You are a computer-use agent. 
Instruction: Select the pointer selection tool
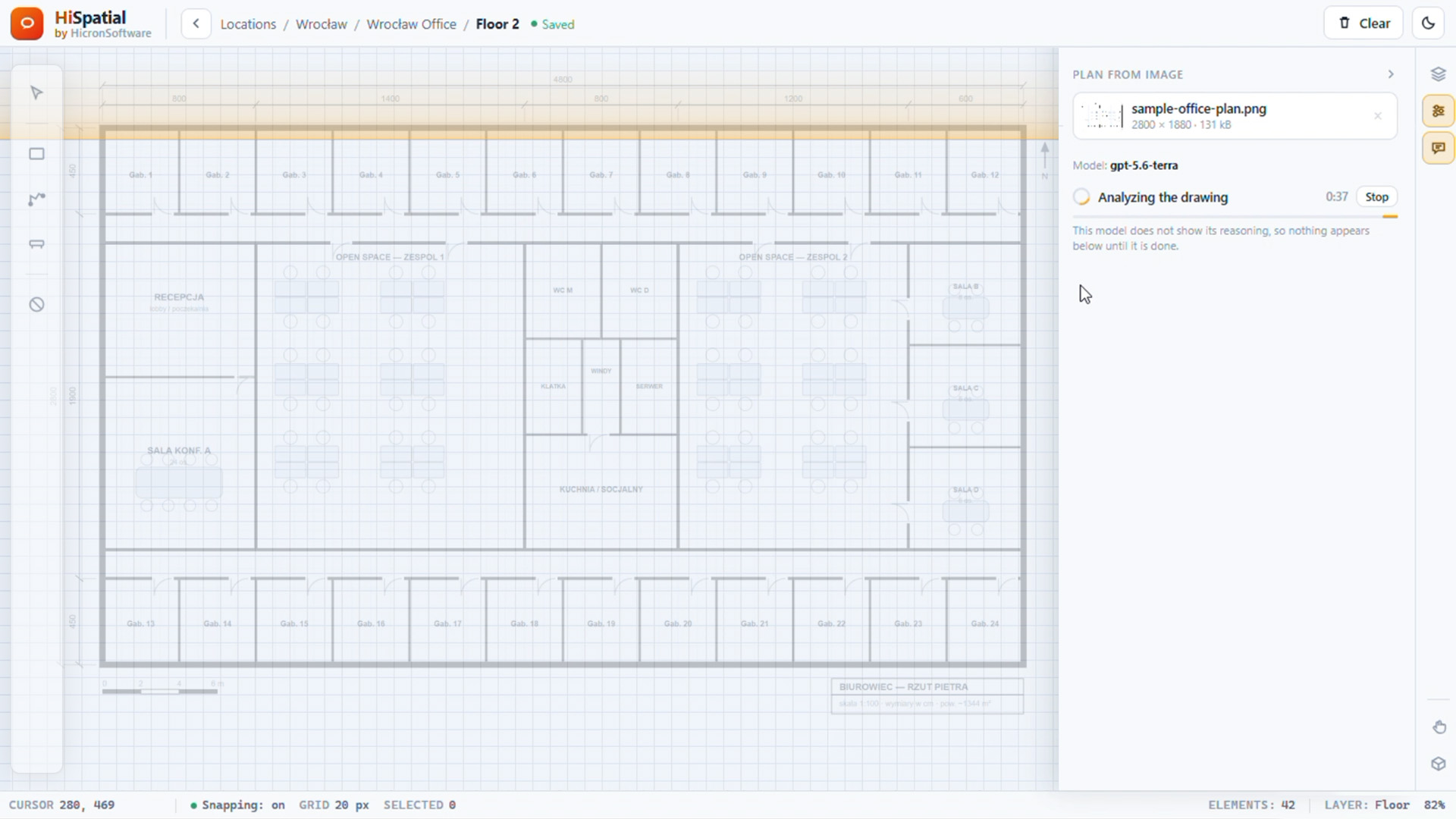pos(36,93)
